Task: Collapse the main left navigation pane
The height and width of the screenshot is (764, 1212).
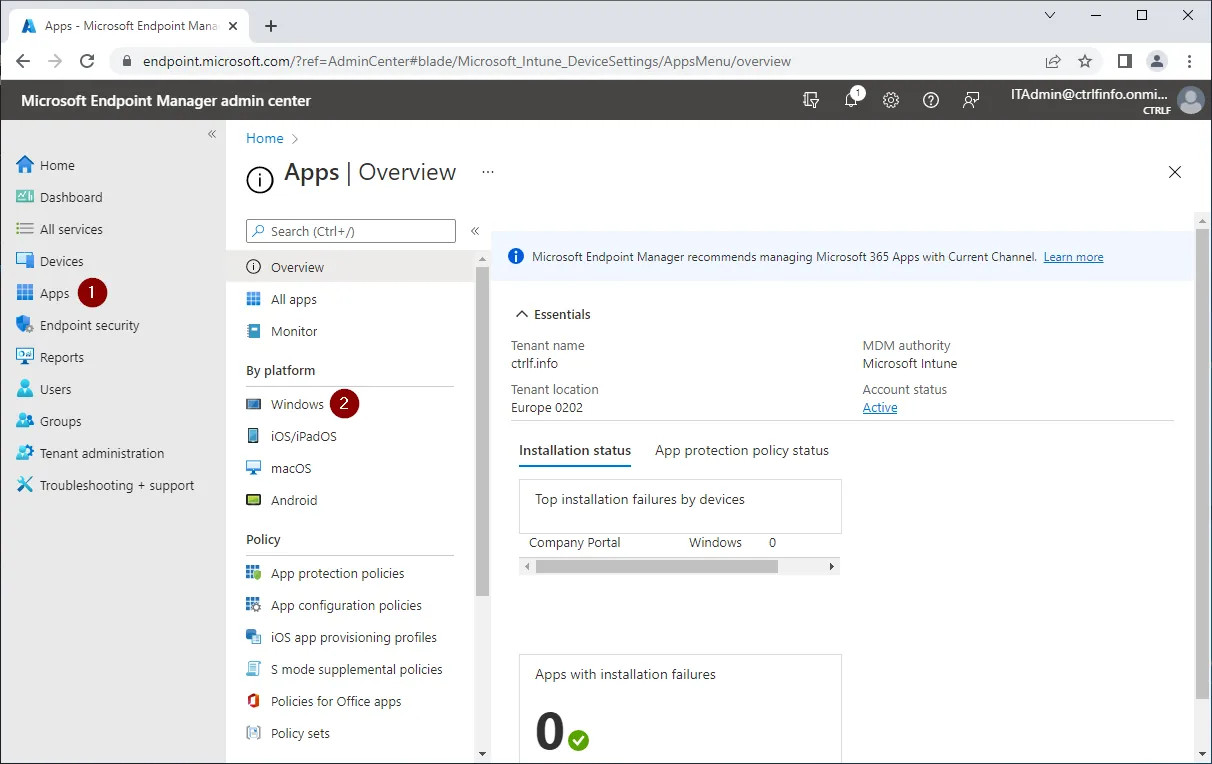Action: (x=212, y=134)
